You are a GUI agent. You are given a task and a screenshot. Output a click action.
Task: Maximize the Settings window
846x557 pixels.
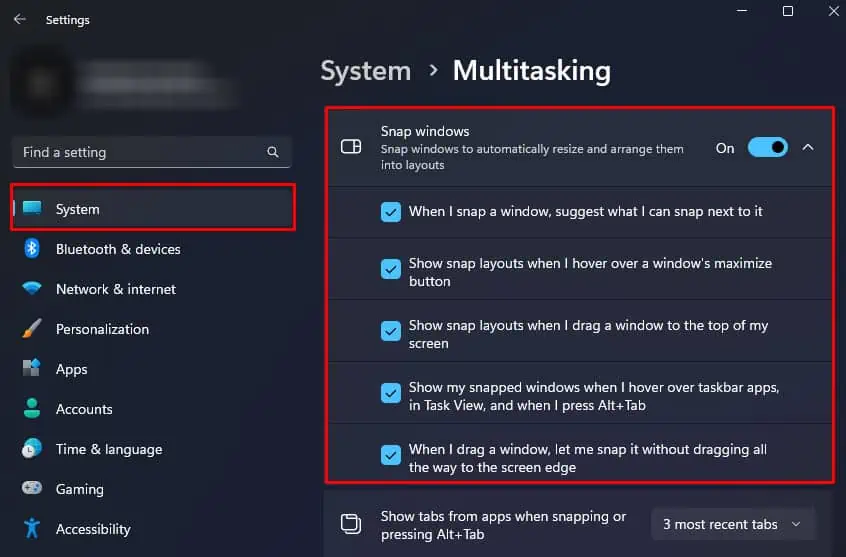788,11
